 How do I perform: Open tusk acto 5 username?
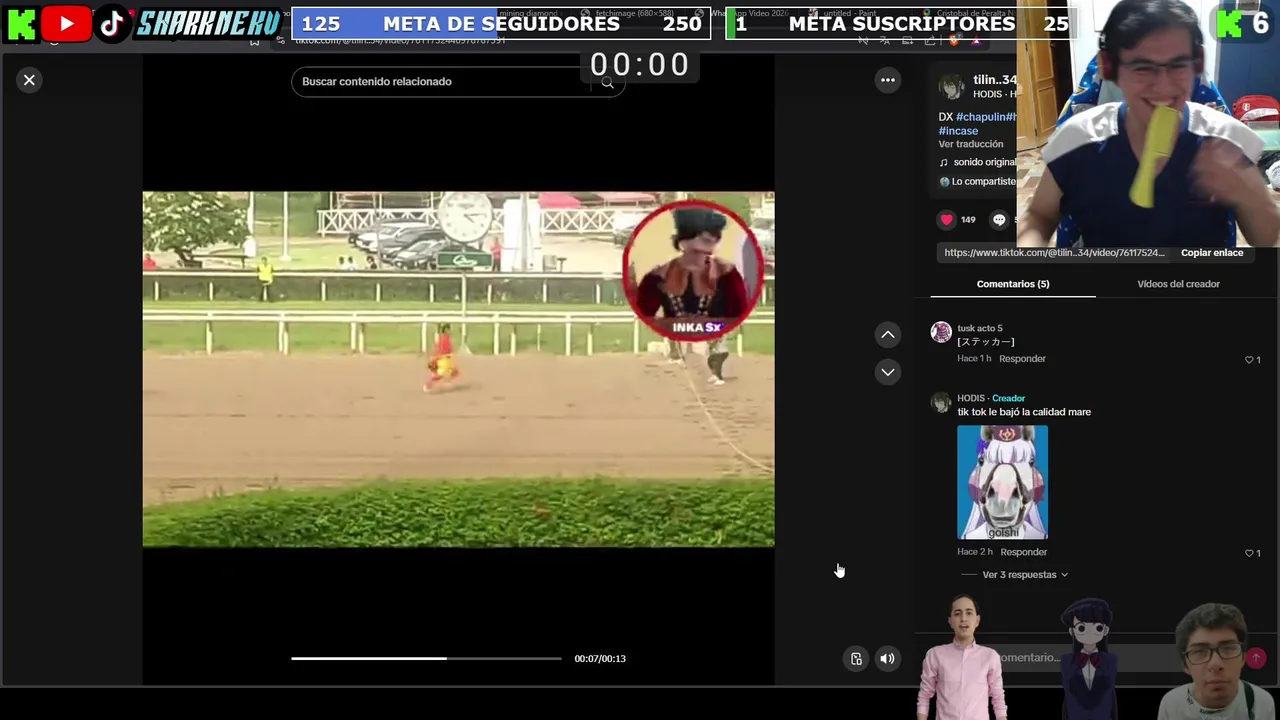click(x=980, y=328)
